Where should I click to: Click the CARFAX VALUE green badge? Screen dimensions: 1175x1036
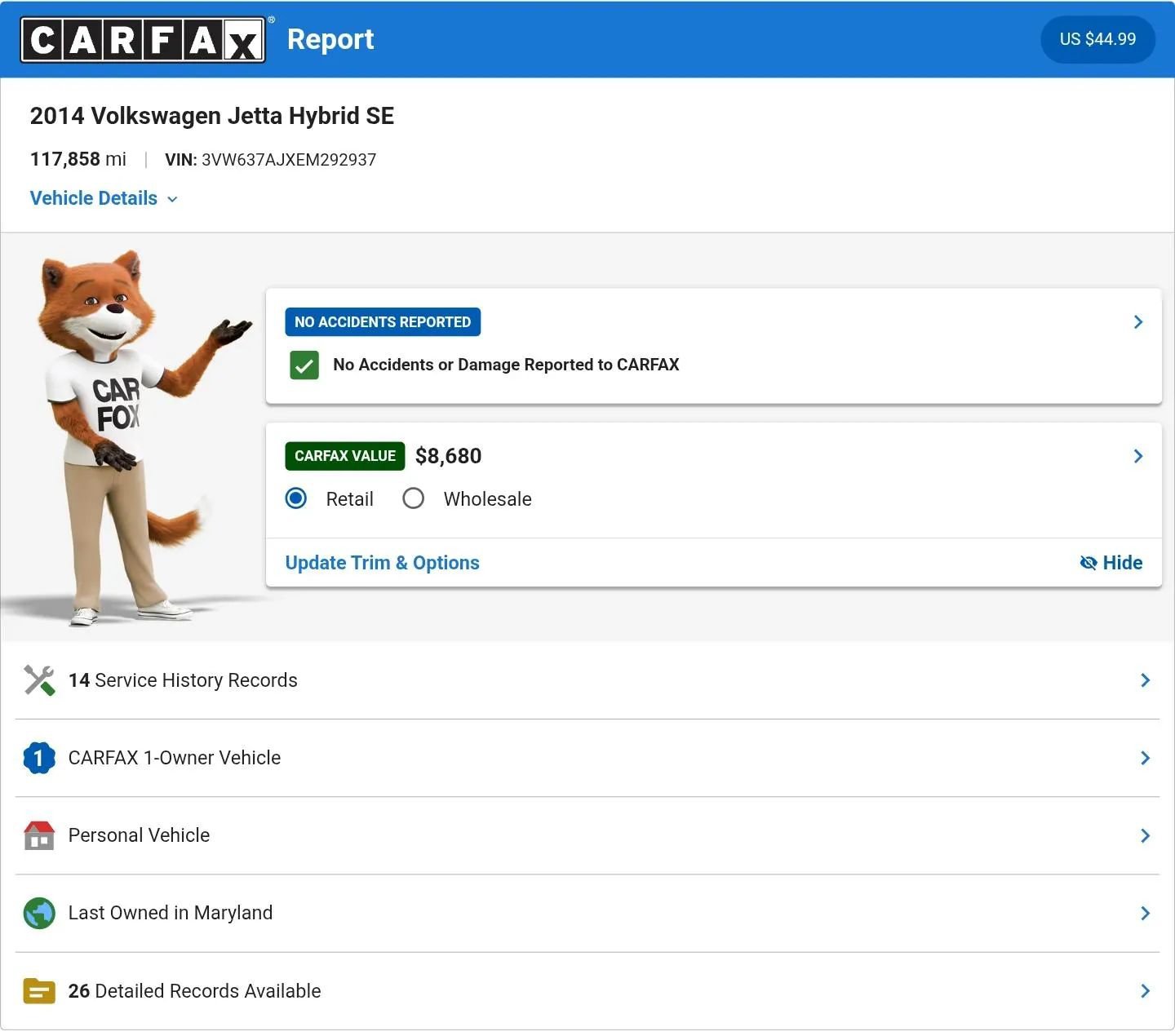345,456
